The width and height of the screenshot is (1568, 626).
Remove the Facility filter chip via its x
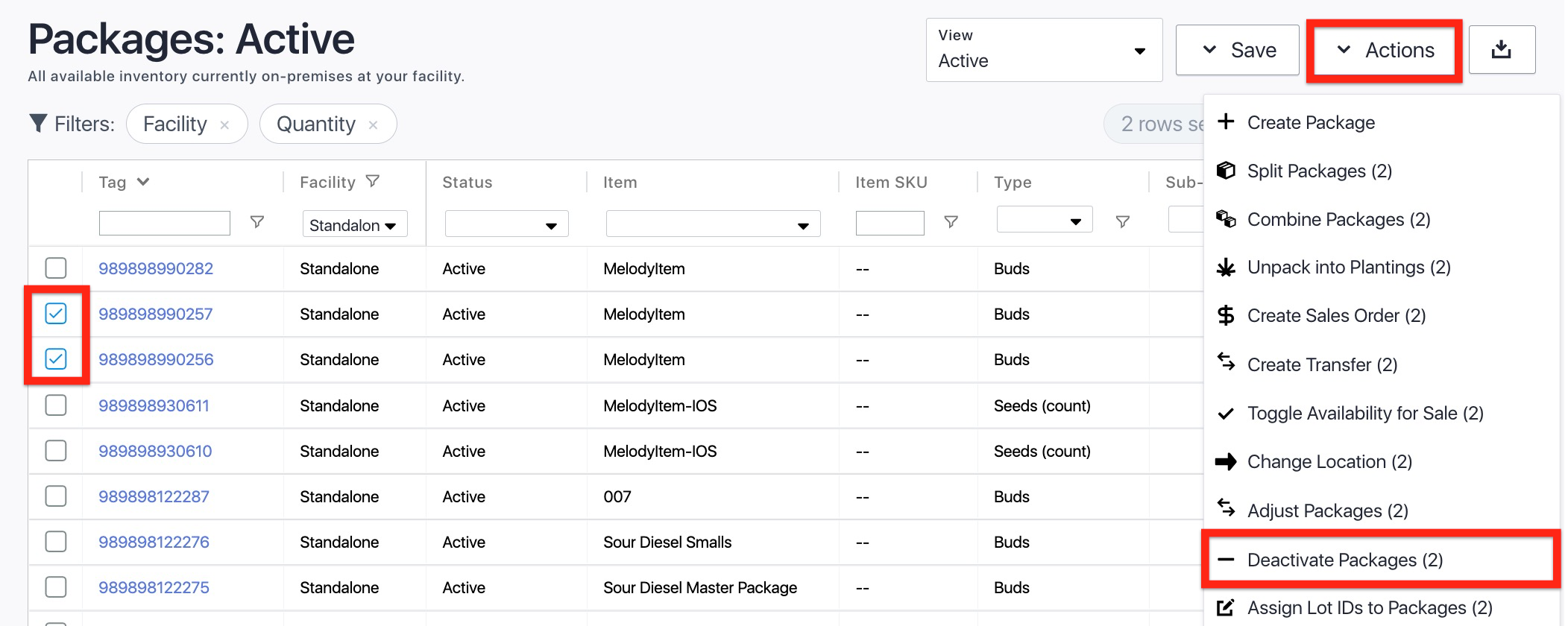tap(224, 125)
